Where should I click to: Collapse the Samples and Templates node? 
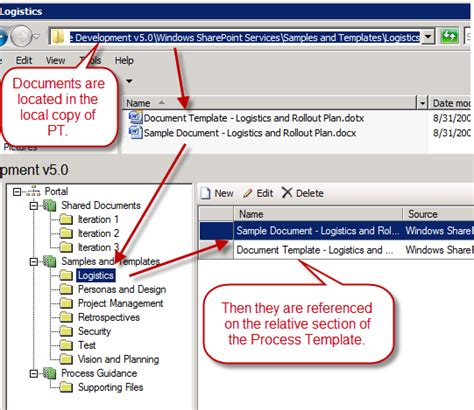[33, 262]
